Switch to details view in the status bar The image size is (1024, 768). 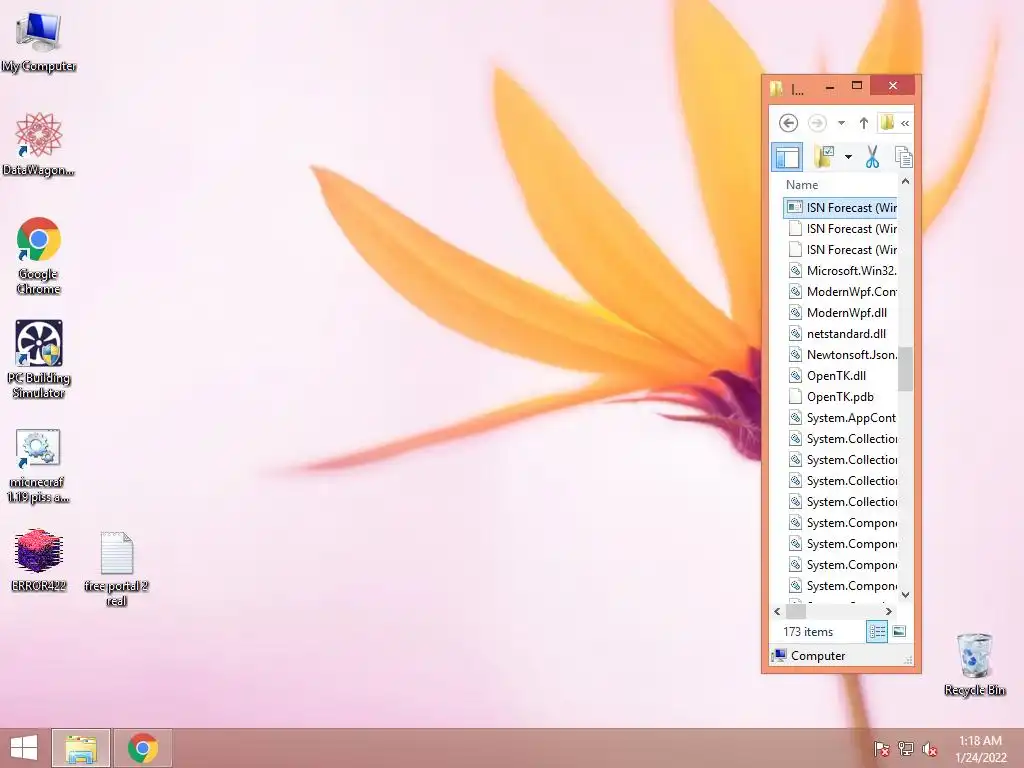pyautogui.click(x=877, y=632)
